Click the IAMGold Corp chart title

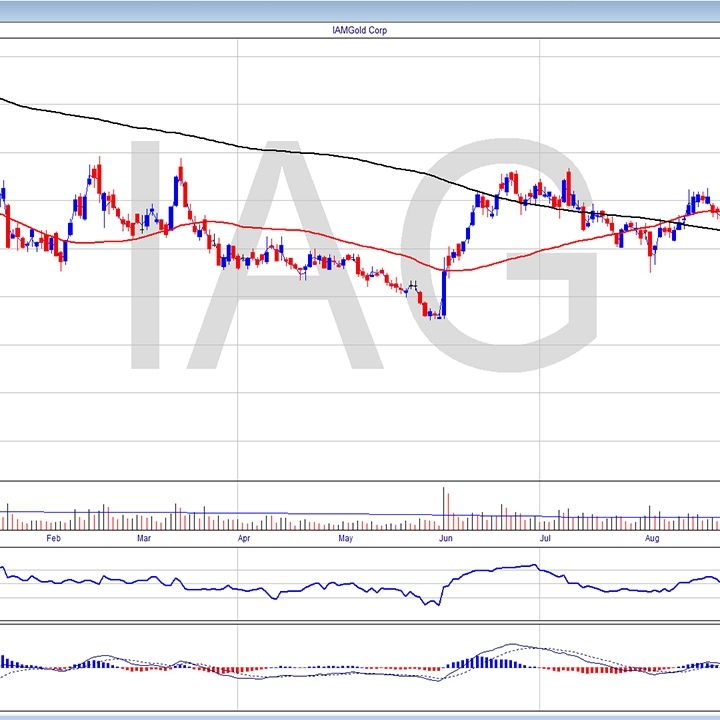click(x=359, y=31)
